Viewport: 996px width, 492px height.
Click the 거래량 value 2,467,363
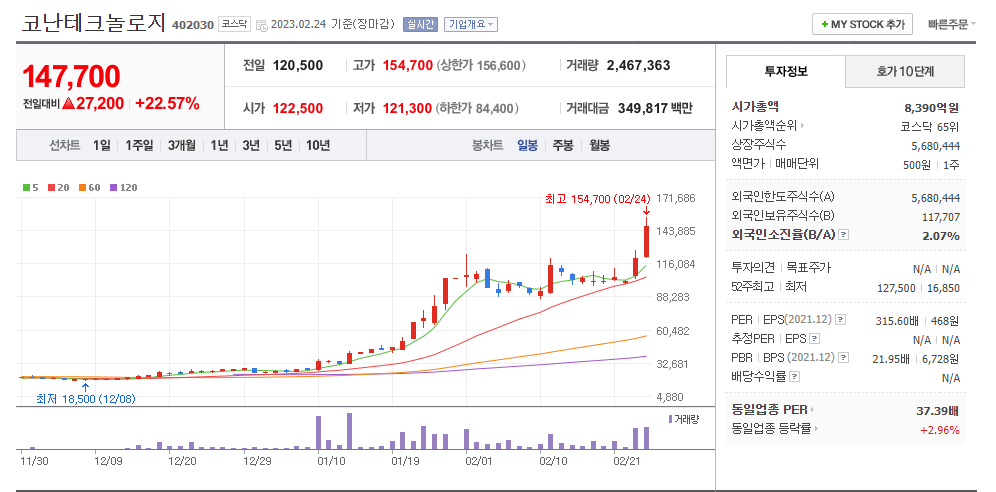(638, 65)
